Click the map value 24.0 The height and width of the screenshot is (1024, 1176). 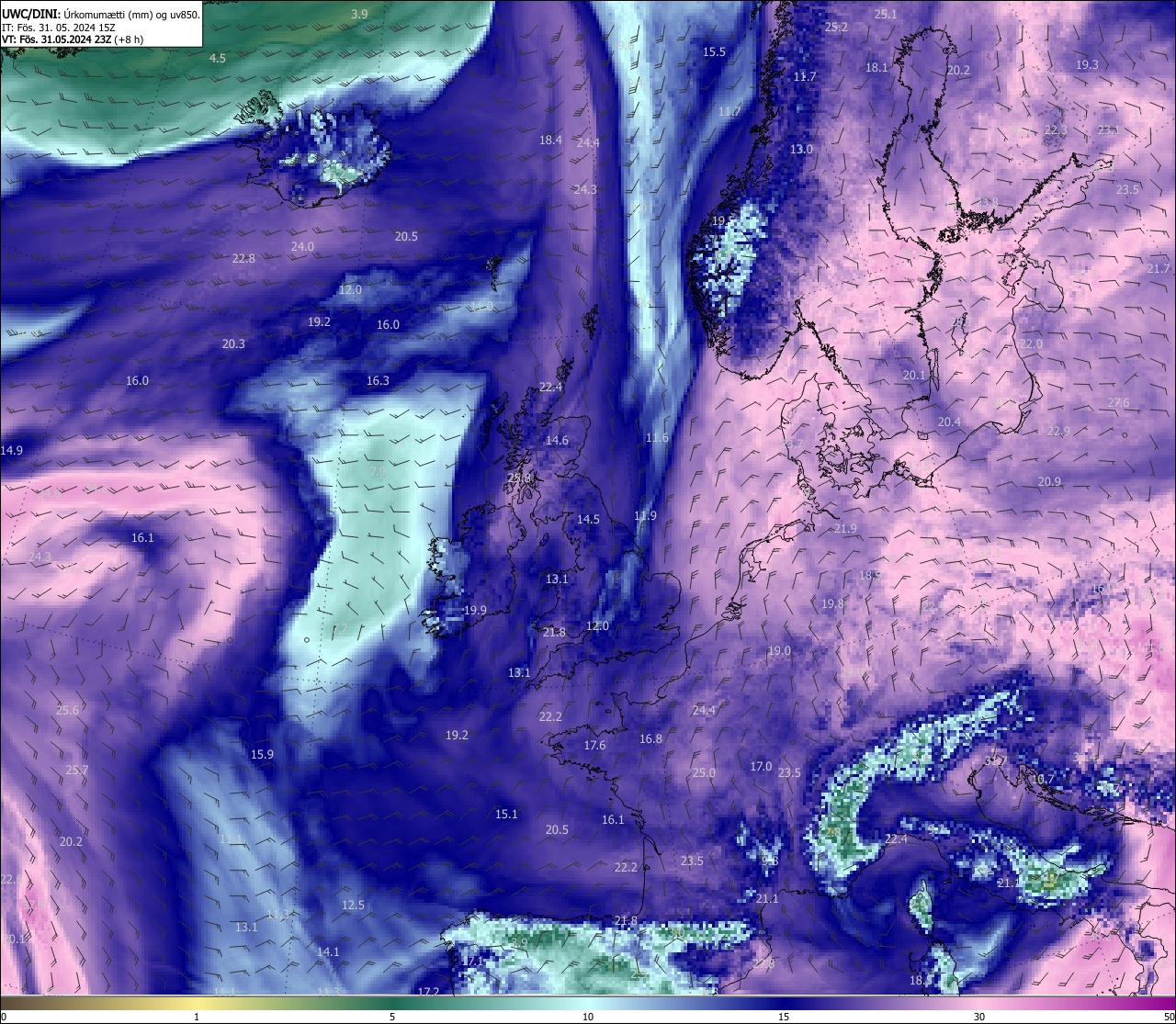(302, 247)
